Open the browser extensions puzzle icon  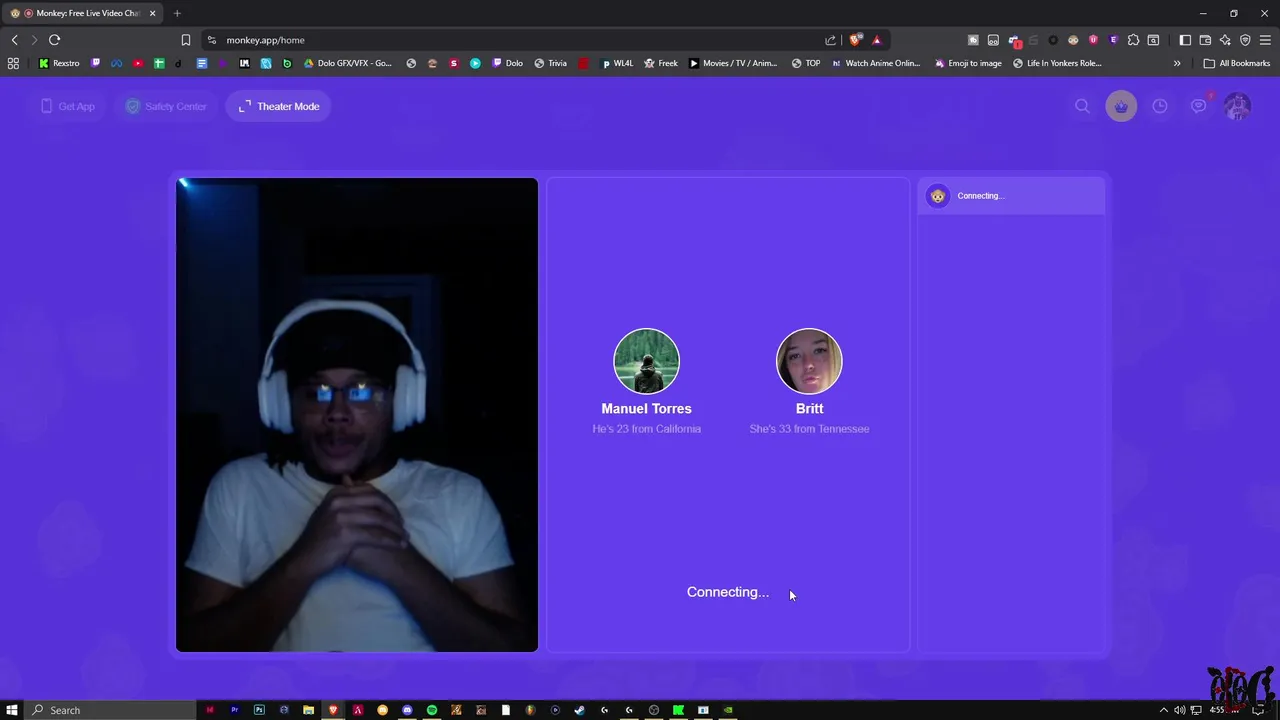1133,40
